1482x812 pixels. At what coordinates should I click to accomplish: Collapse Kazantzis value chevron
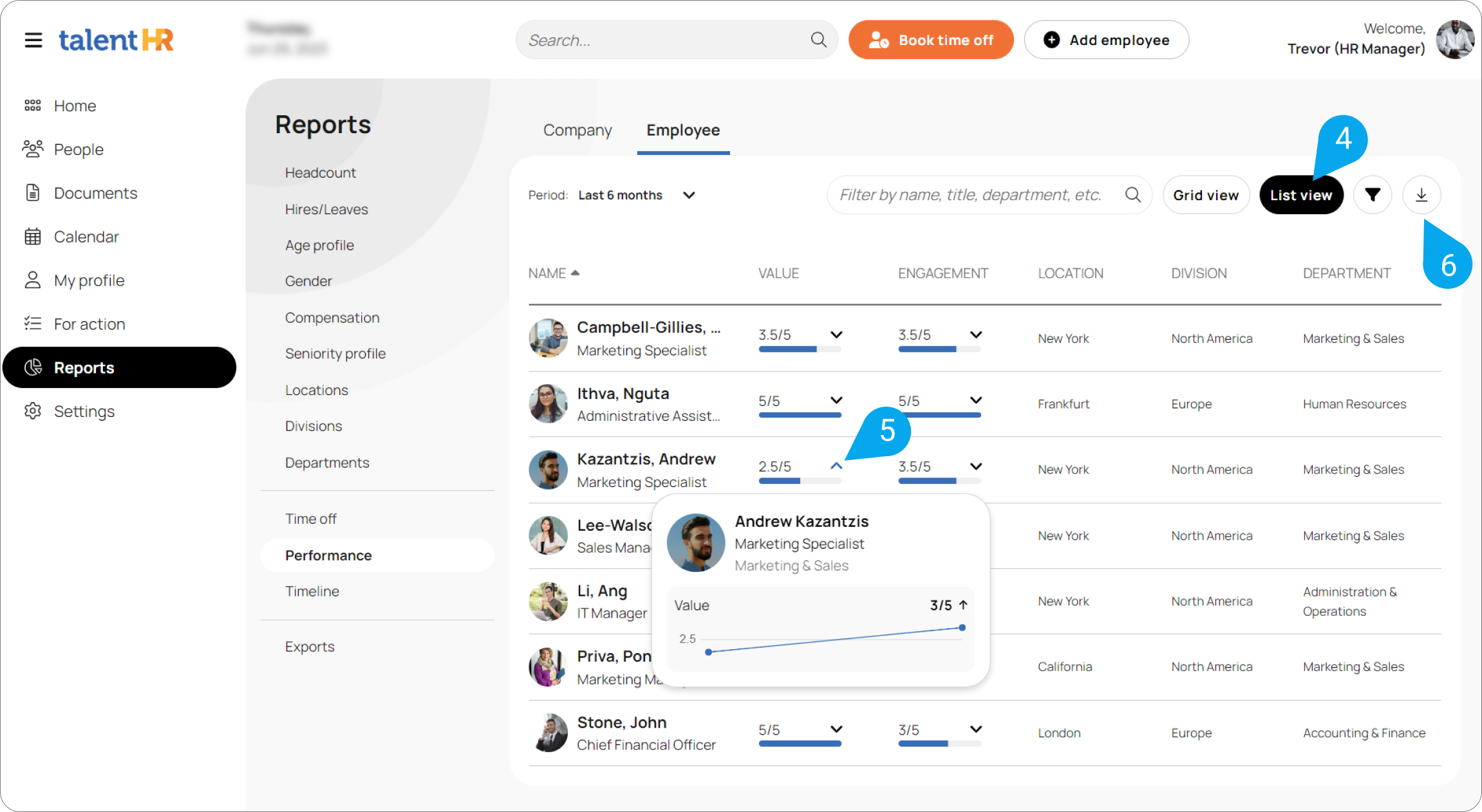tap(836, 466)
